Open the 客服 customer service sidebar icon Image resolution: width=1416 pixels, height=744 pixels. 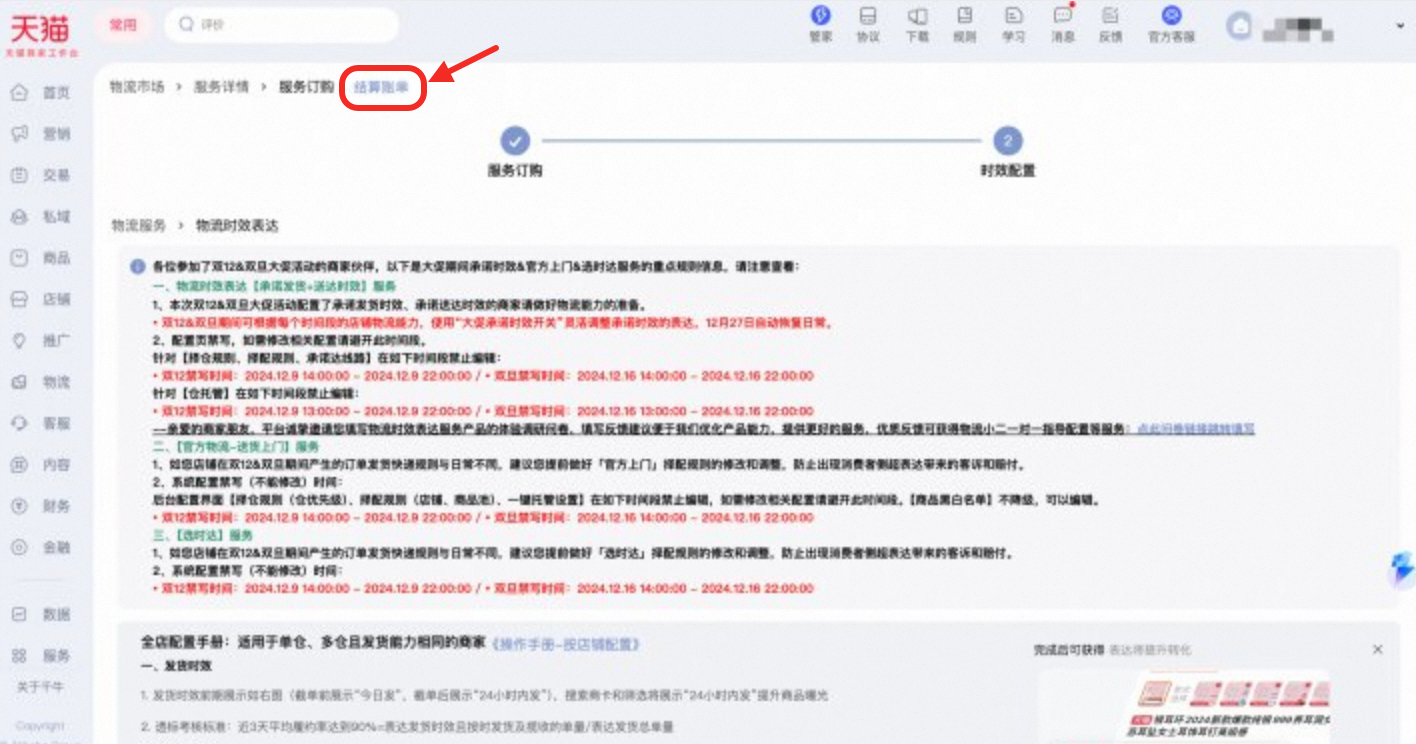click(x=19, y=423)
